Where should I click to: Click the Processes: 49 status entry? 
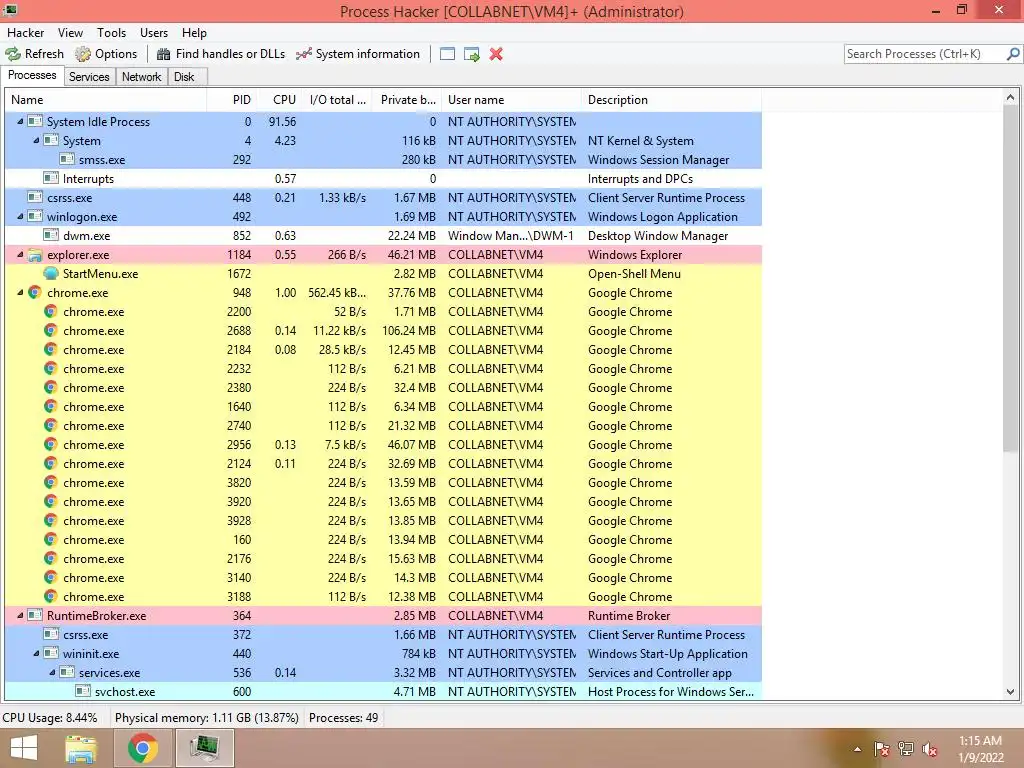coord(344,718)
